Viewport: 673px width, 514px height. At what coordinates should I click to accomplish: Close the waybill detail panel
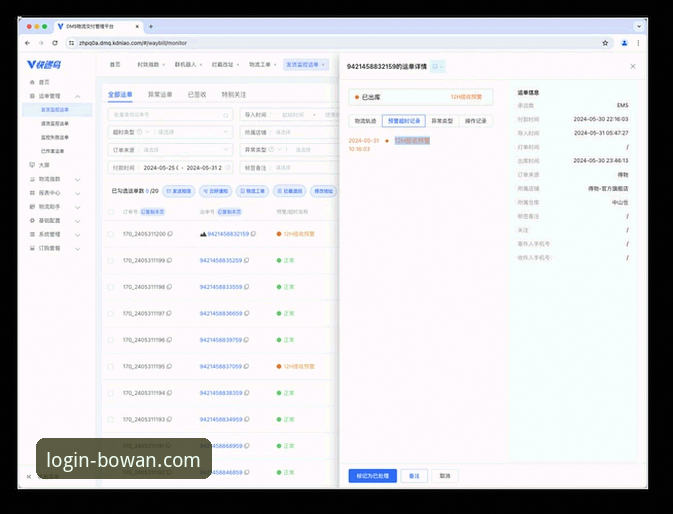(632, 66)
